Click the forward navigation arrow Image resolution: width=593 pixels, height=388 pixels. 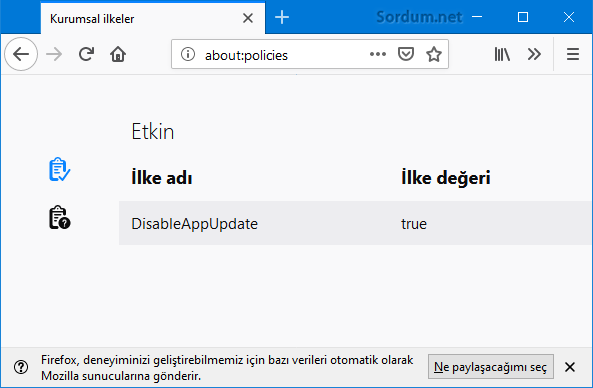click(x=54, y=54)
